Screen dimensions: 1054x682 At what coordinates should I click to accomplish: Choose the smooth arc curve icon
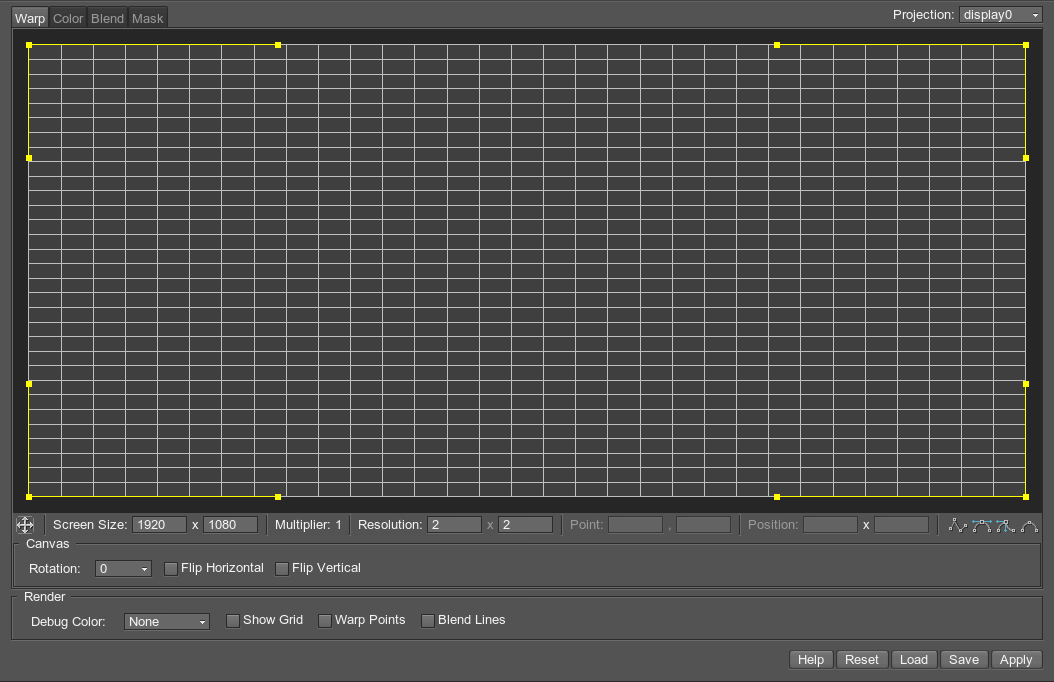click(1029, 525)
